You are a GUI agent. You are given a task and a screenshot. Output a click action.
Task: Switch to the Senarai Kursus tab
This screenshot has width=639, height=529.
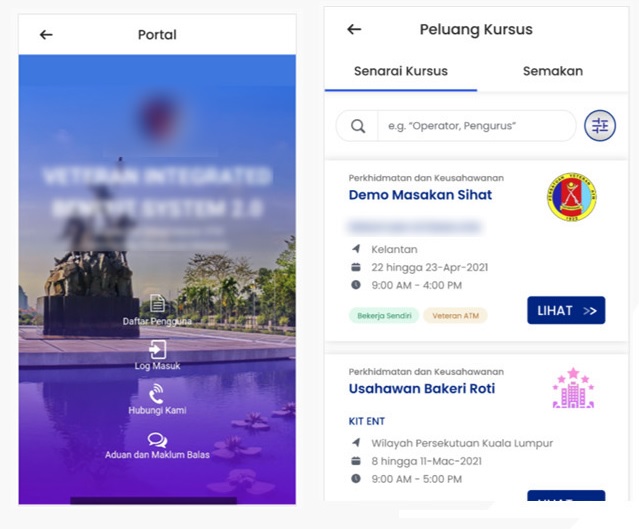point(401,71)
